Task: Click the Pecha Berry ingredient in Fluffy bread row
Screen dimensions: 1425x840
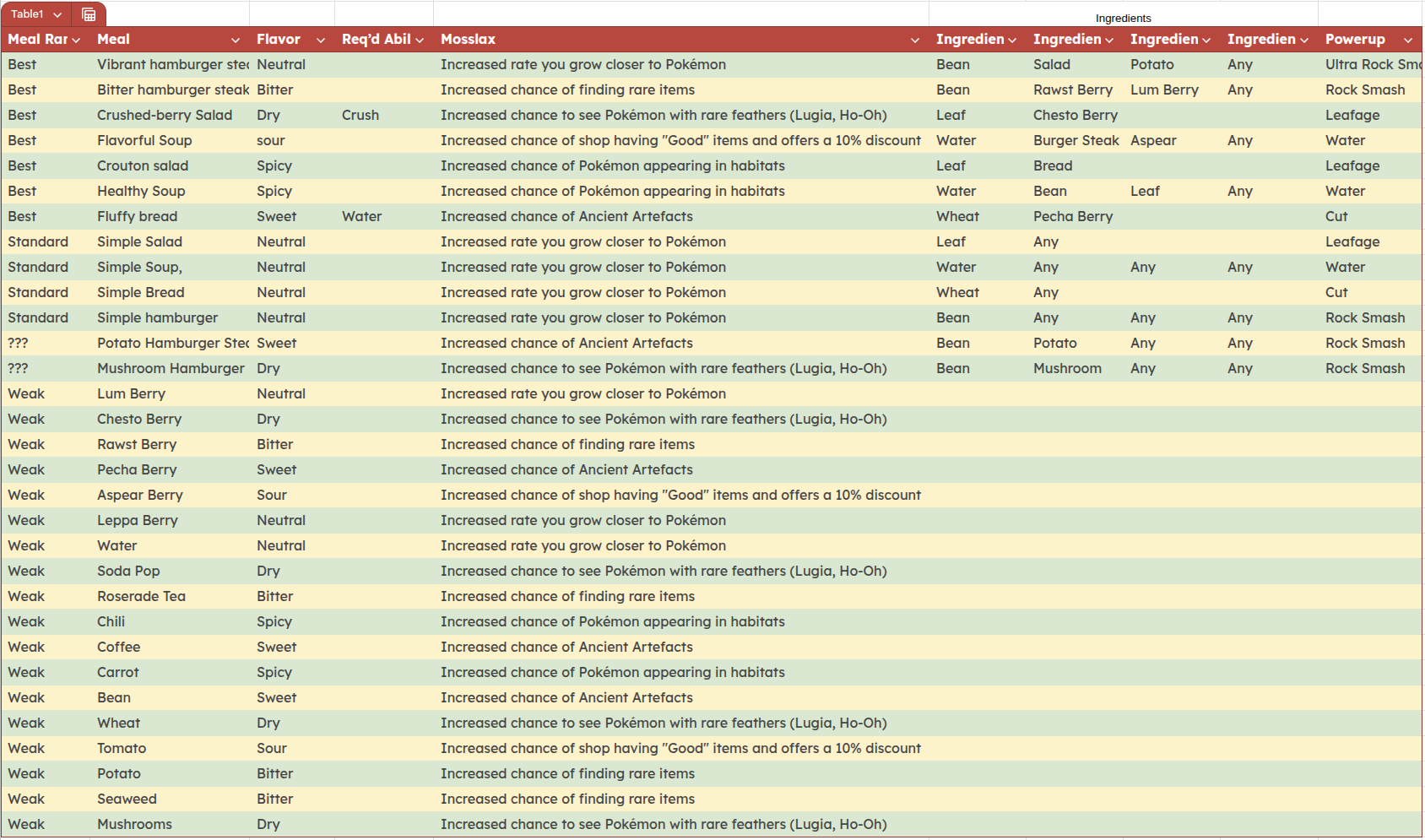Action: click(1075, 216)
